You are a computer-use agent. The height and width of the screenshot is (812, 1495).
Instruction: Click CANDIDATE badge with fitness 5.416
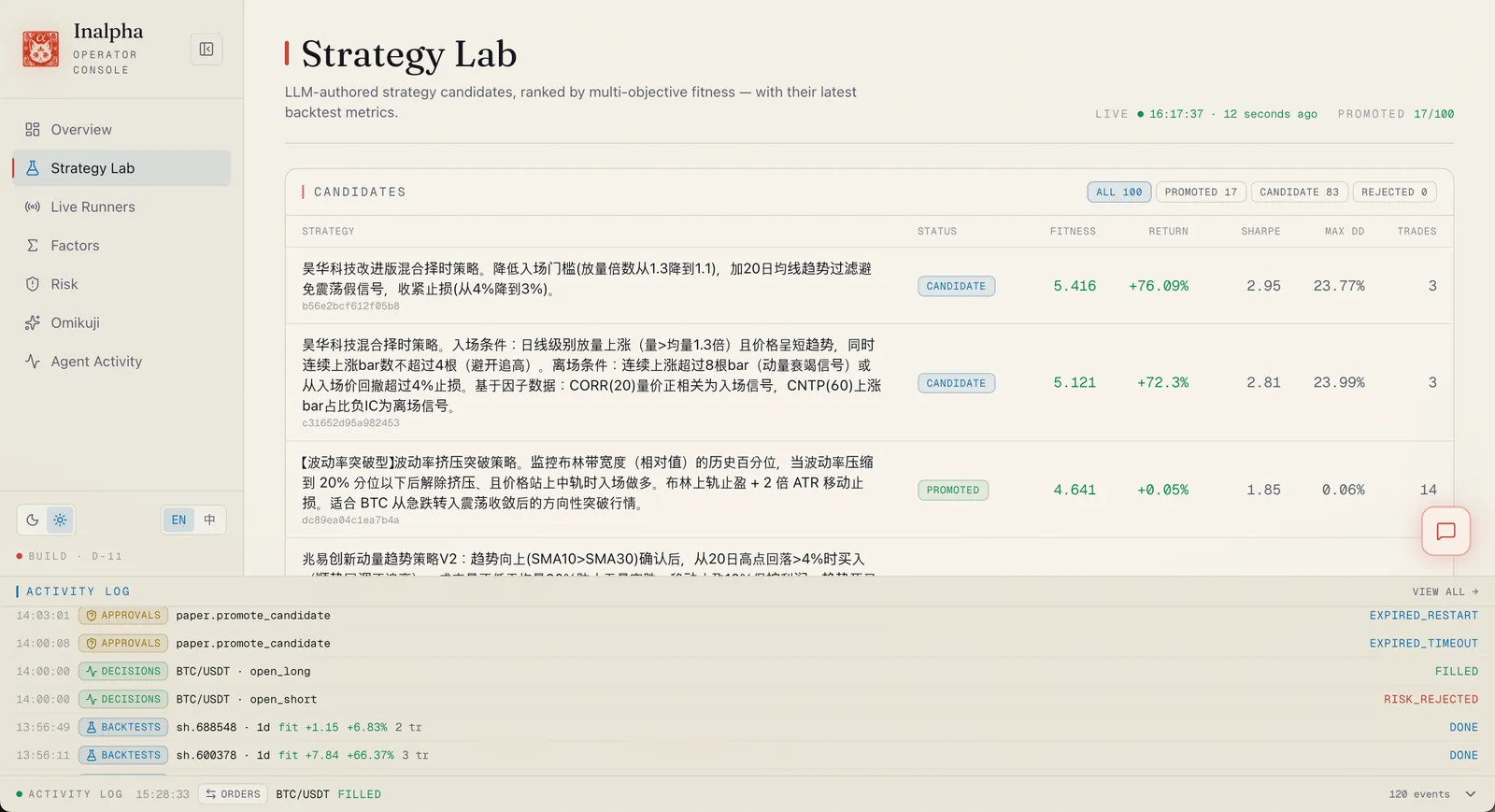(956, 286)
